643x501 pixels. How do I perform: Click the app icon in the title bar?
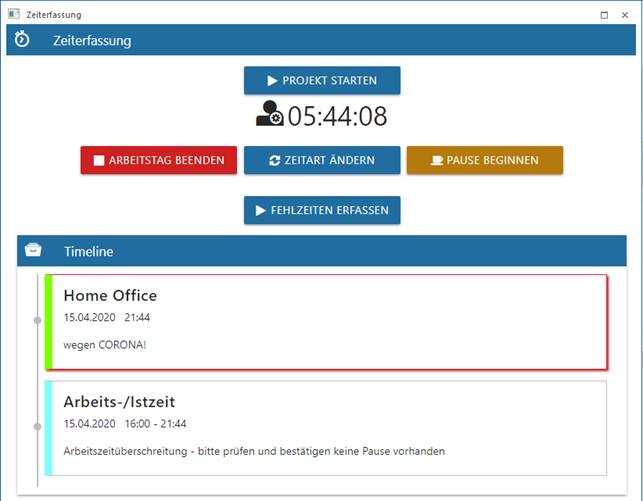pos(13,15)
